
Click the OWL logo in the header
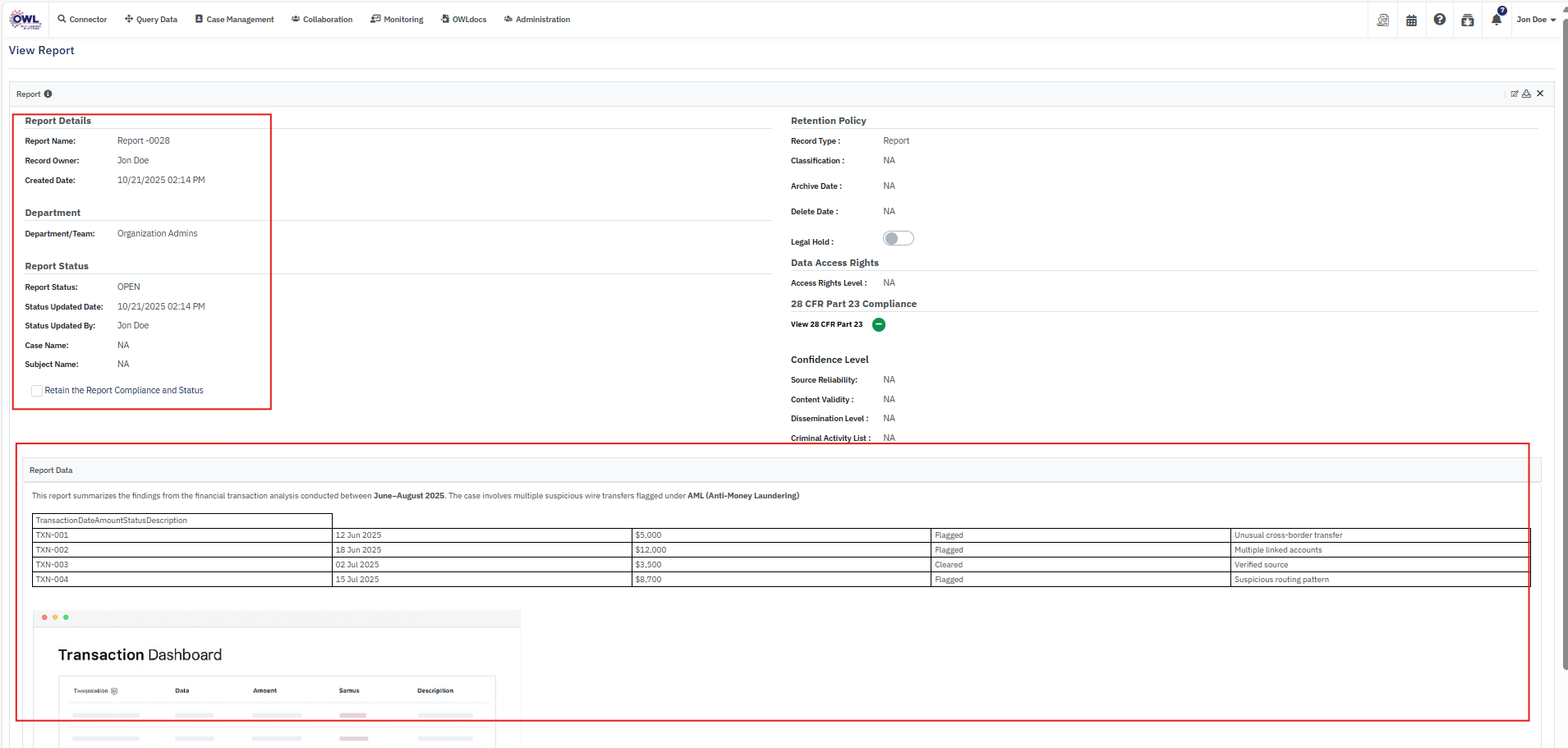coord(25,20)
